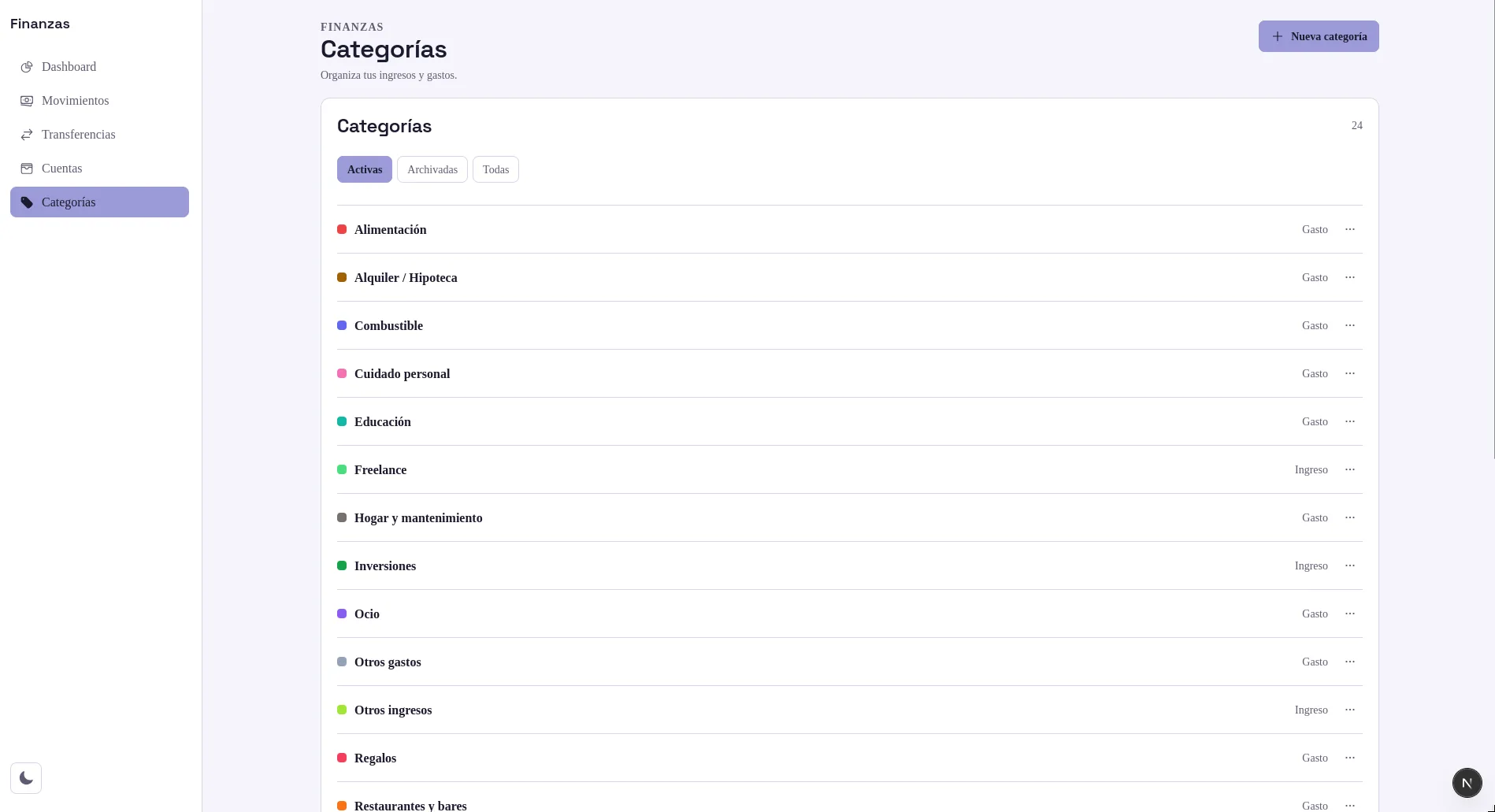Click the three-dot icon for Ocio
The image size is (1495, 812).
(x=1350, y=614)
